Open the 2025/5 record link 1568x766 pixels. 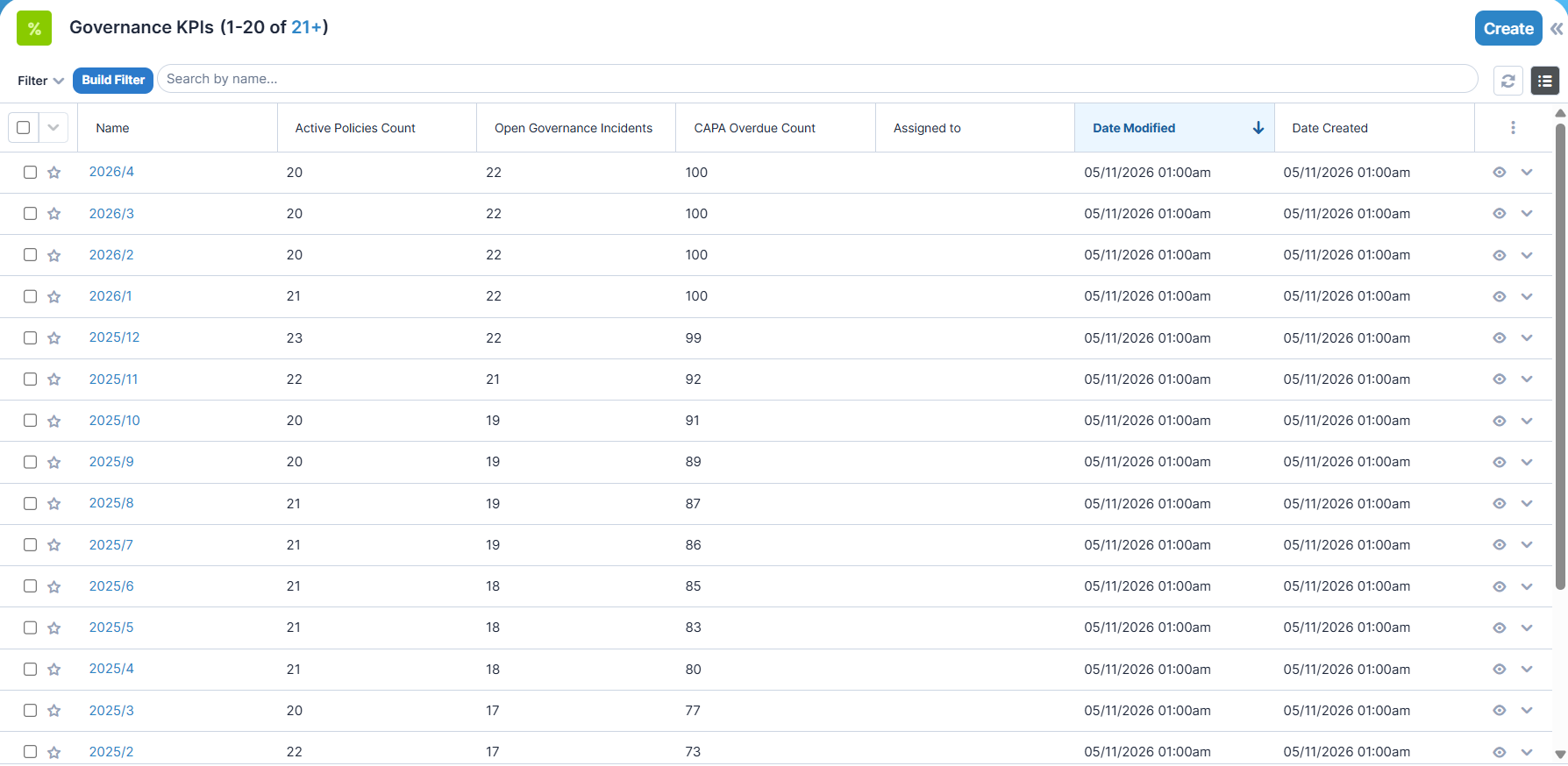coord(111,628)
